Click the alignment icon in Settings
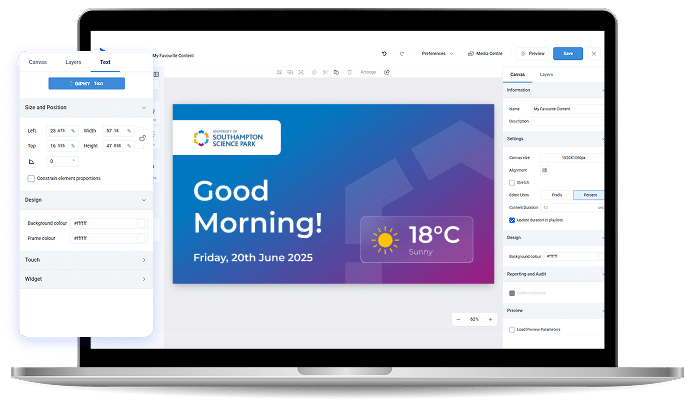Viewport: 692px width, 413px height. click(545, 170)
